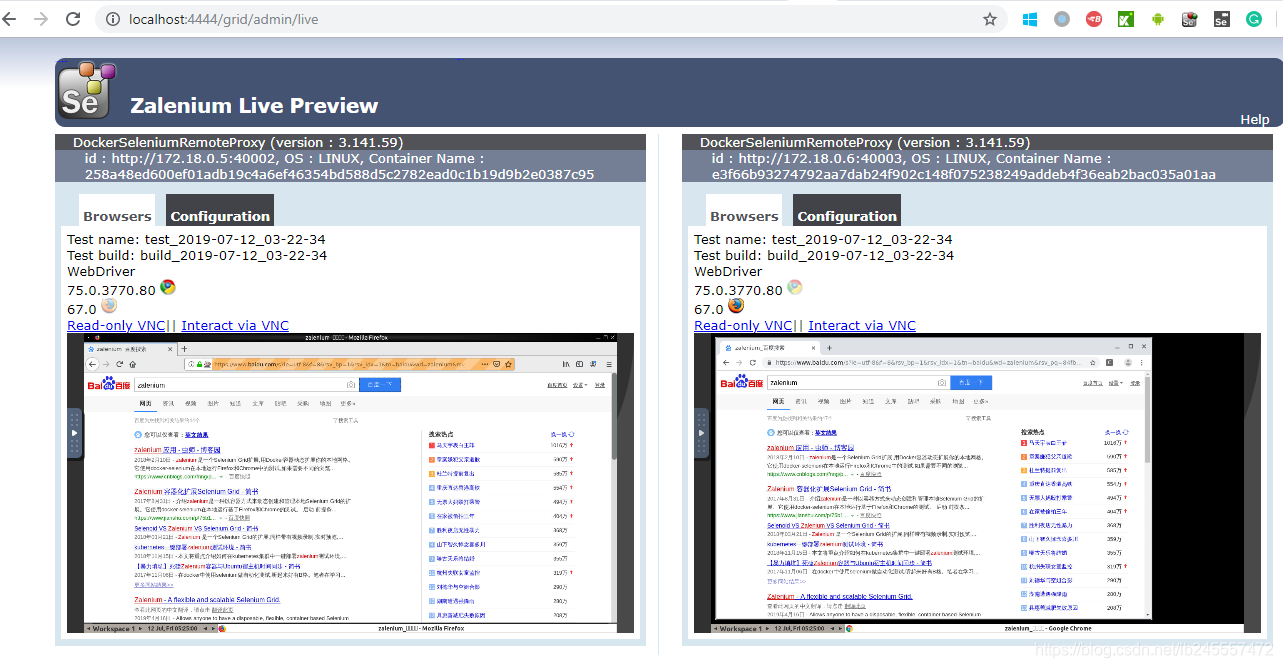The height and width of the screenshot is (668, 1283).
Task: Open the red B badge extension
Action: pyautogui.click(x=1094, y=19)
